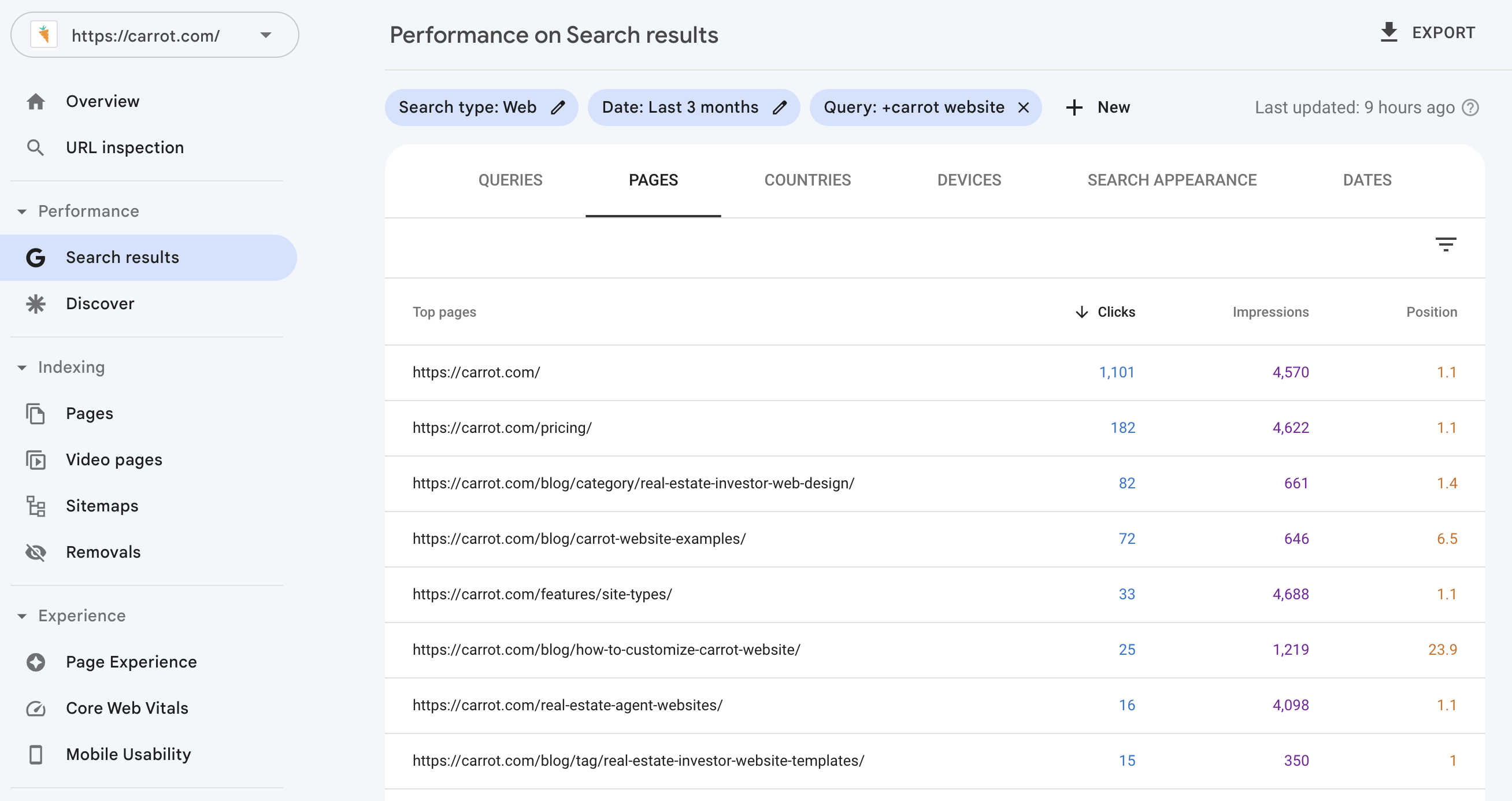Sort by Clicks column header
Viewport: 1512px width, 801px height.
pos(1117,312)
